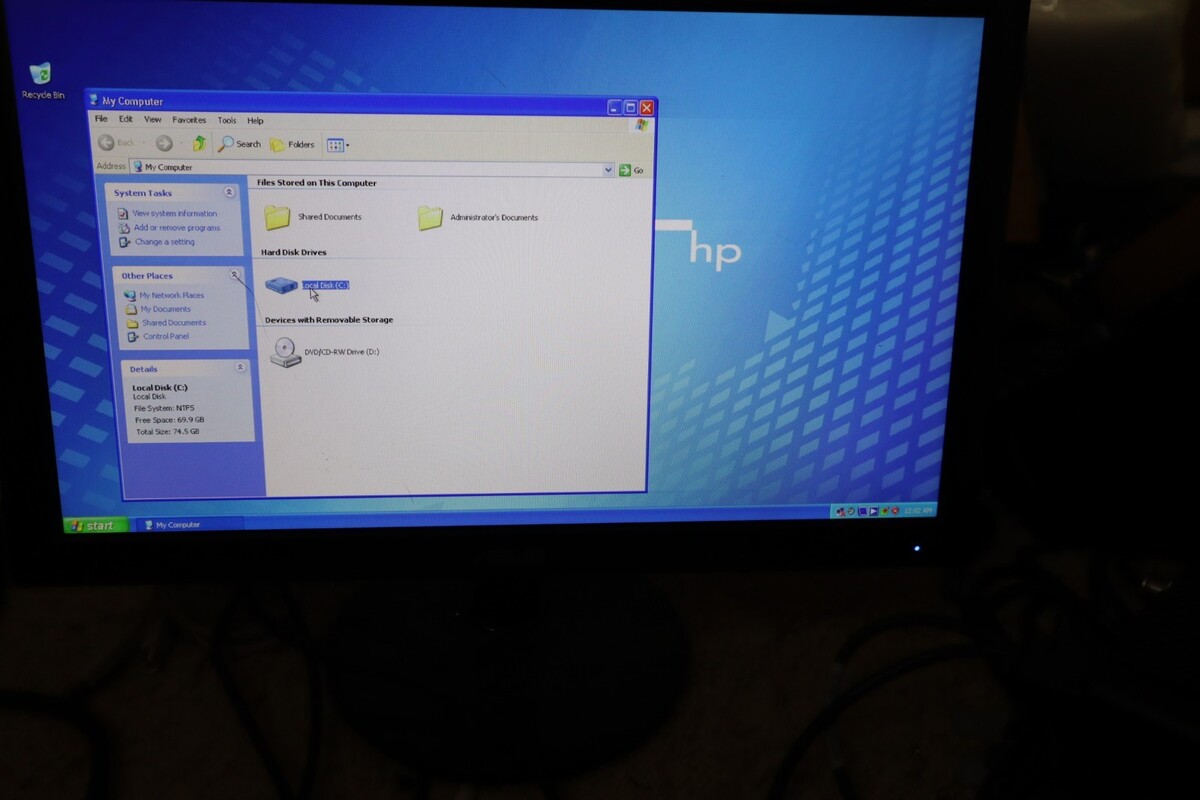Viewport: 1200px width, 800px height.
Task: Click View system information link
Action: pos(174,214)
